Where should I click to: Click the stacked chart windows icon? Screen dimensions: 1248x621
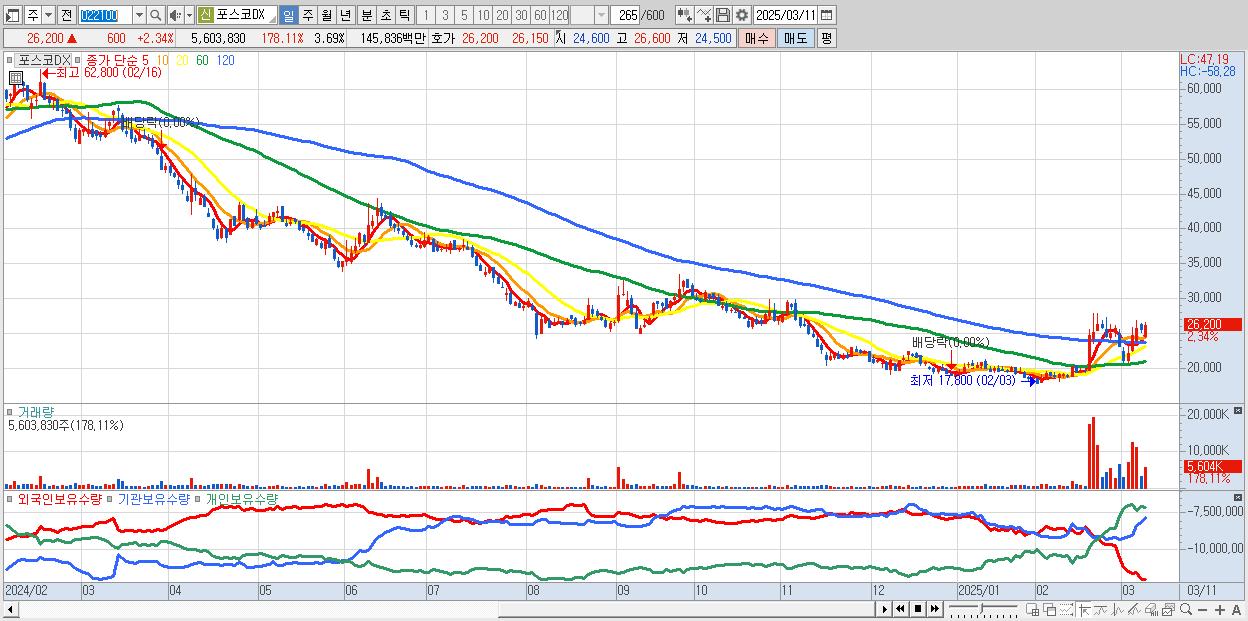[x=1168, y=610]
